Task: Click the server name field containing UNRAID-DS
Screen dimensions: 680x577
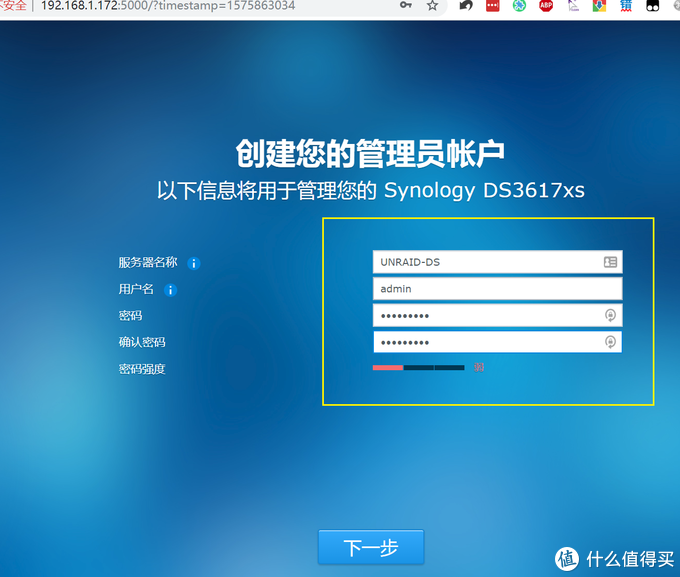Action: pyautogui.click(x=497, y=262)
